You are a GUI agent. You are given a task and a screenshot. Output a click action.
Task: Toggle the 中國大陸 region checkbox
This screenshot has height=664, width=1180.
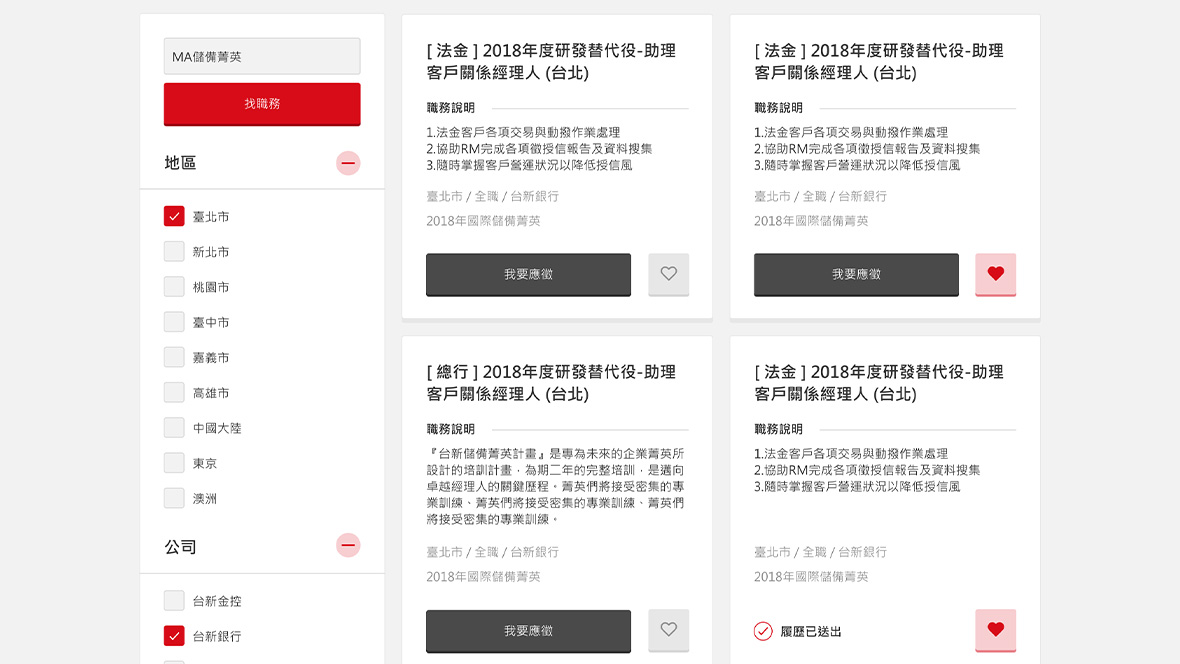click(x=174, y=428)
